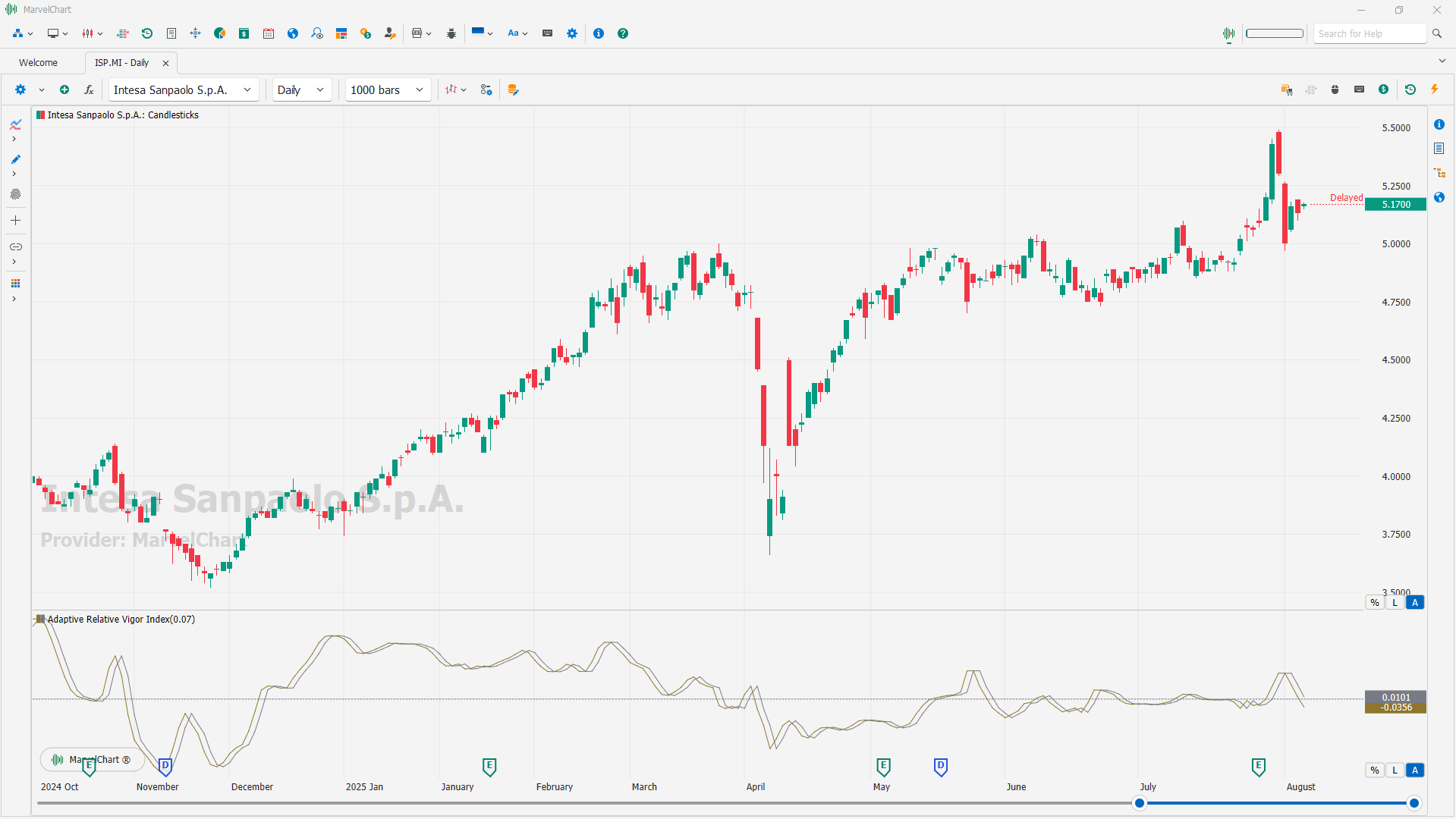Click the chart refresh history icon

point(1410,89)
